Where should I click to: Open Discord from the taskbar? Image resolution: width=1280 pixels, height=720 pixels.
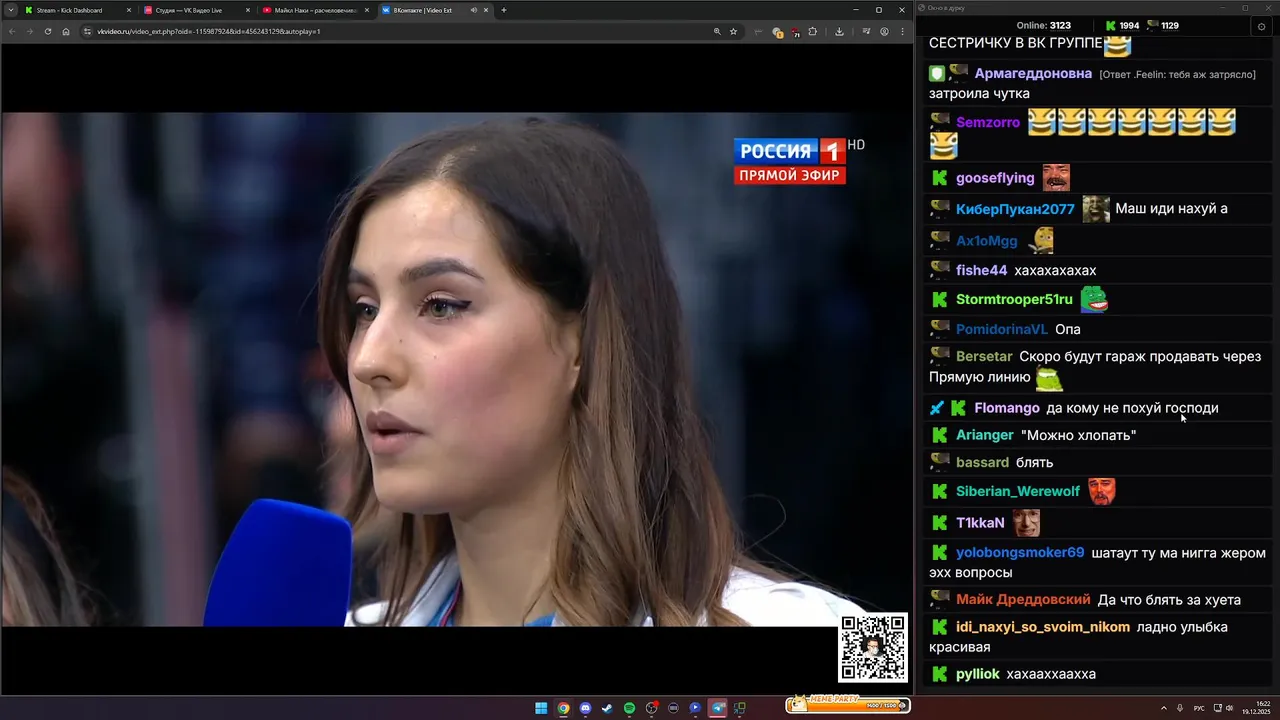585,708
